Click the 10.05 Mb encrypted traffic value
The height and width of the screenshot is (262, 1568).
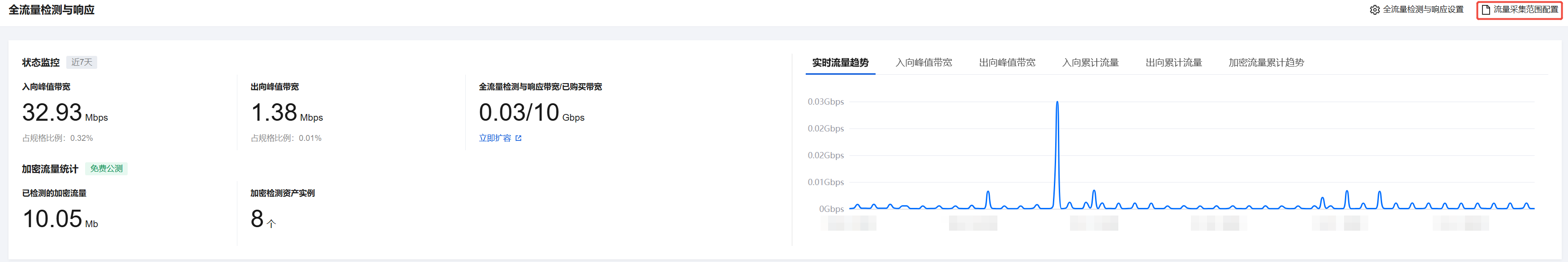click(52, 219)
